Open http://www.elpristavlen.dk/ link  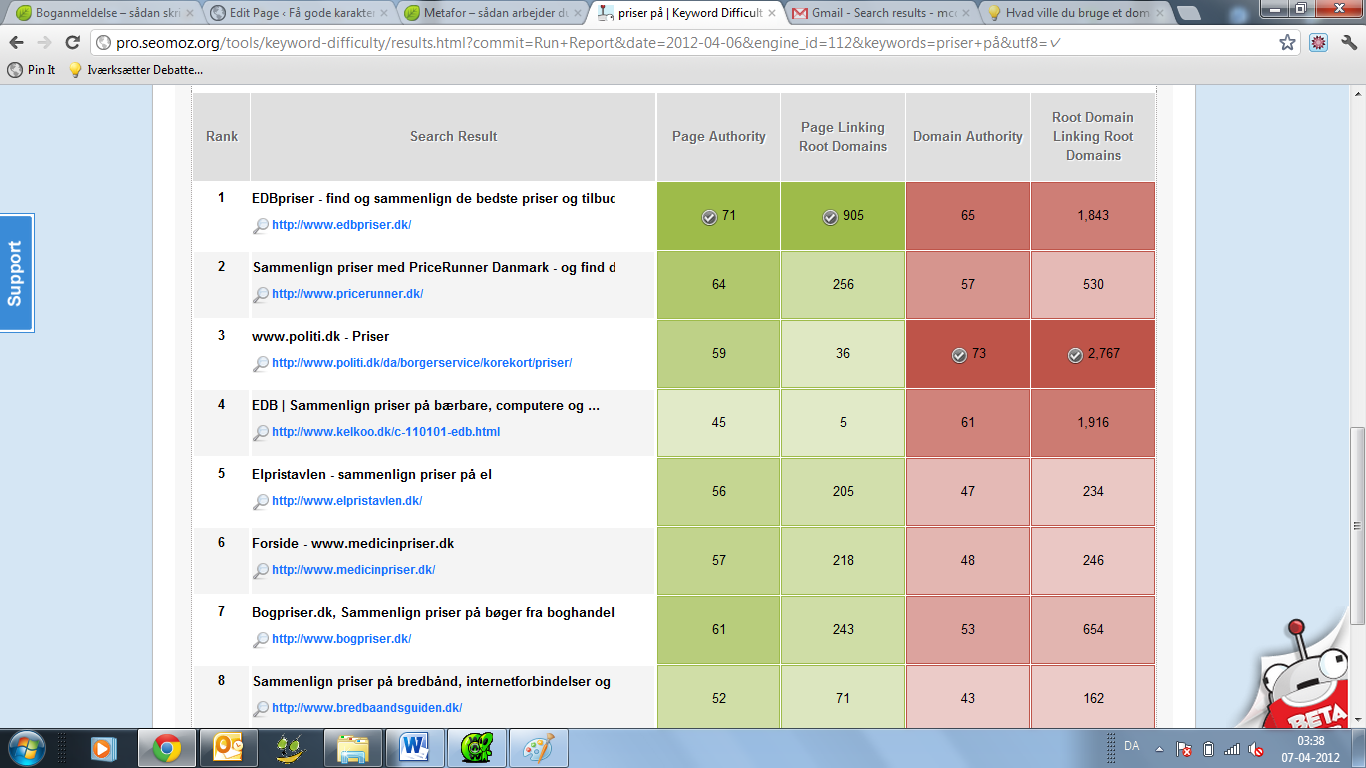tap(347, 501)
